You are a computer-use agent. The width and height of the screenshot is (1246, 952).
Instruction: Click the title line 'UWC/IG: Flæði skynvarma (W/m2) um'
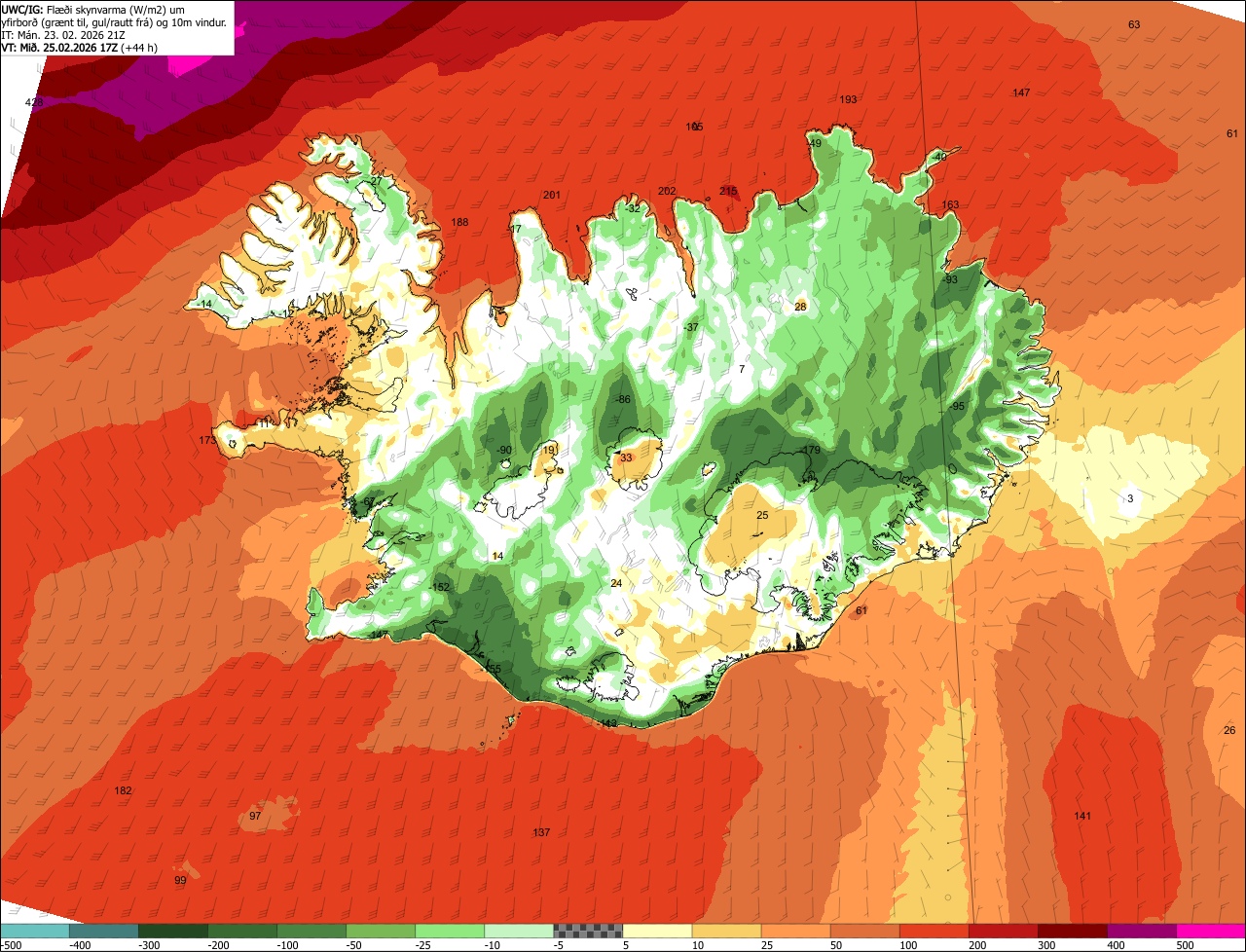(93, 9)
